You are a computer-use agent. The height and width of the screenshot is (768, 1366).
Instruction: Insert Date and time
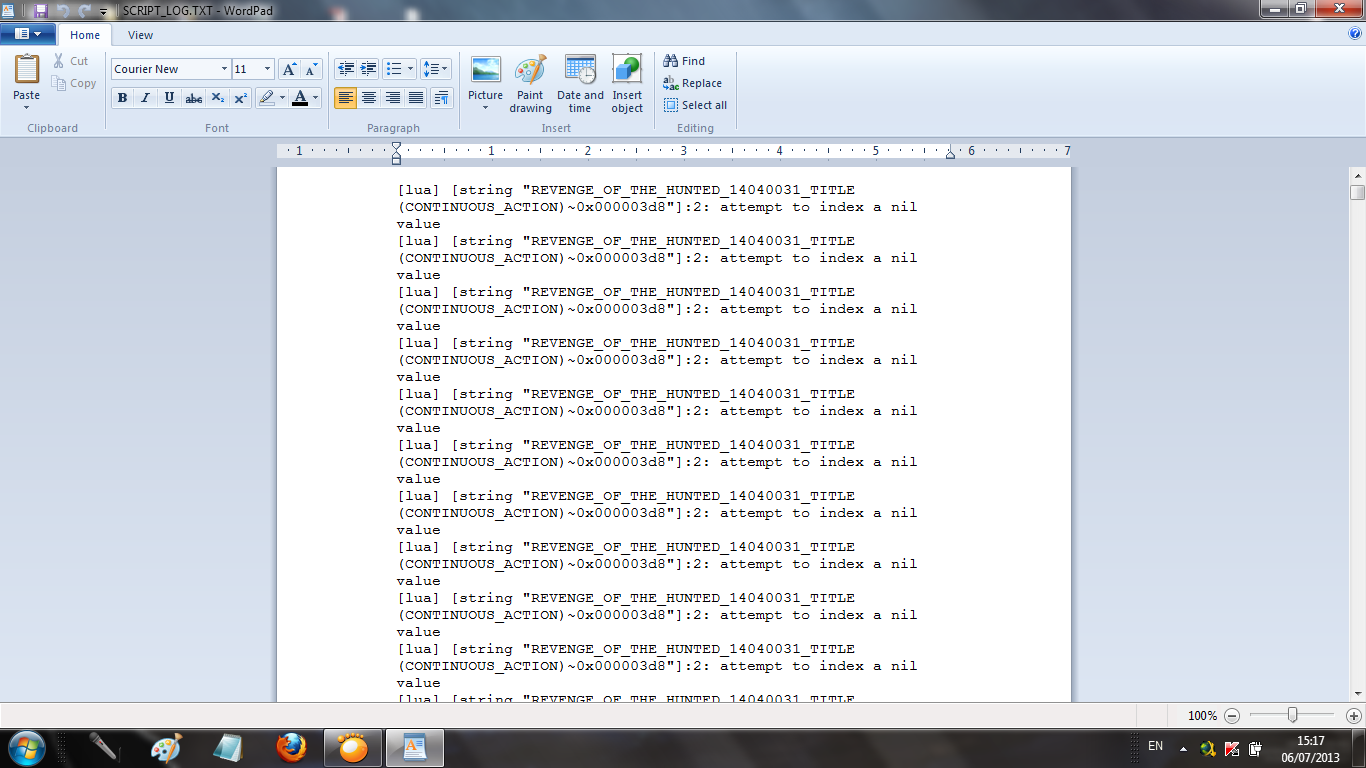580,72
